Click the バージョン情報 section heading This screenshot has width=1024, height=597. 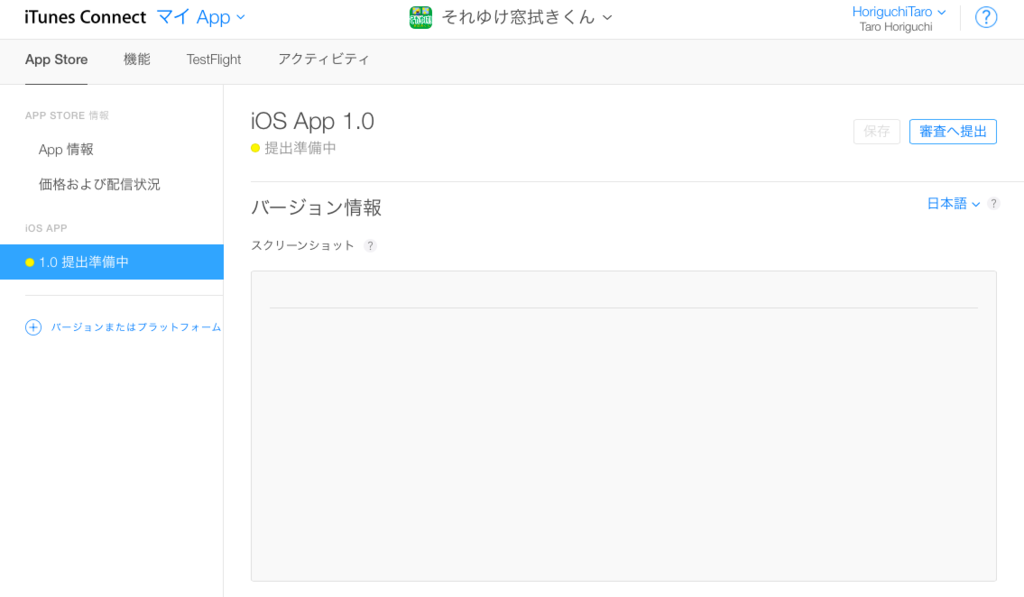pyautogui.click(x=316, y=208)
